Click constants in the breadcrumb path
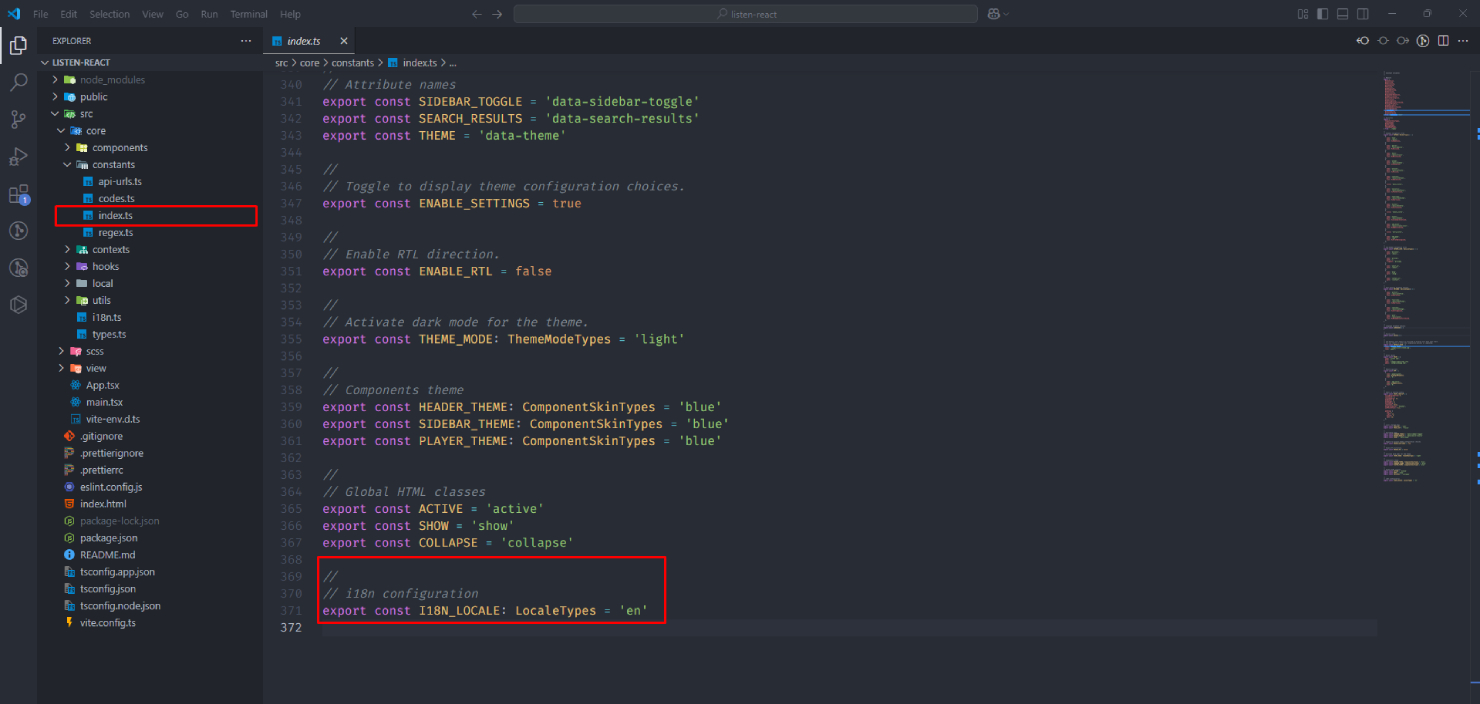Viewport: 1480px width, 704px height. [350, 62]
